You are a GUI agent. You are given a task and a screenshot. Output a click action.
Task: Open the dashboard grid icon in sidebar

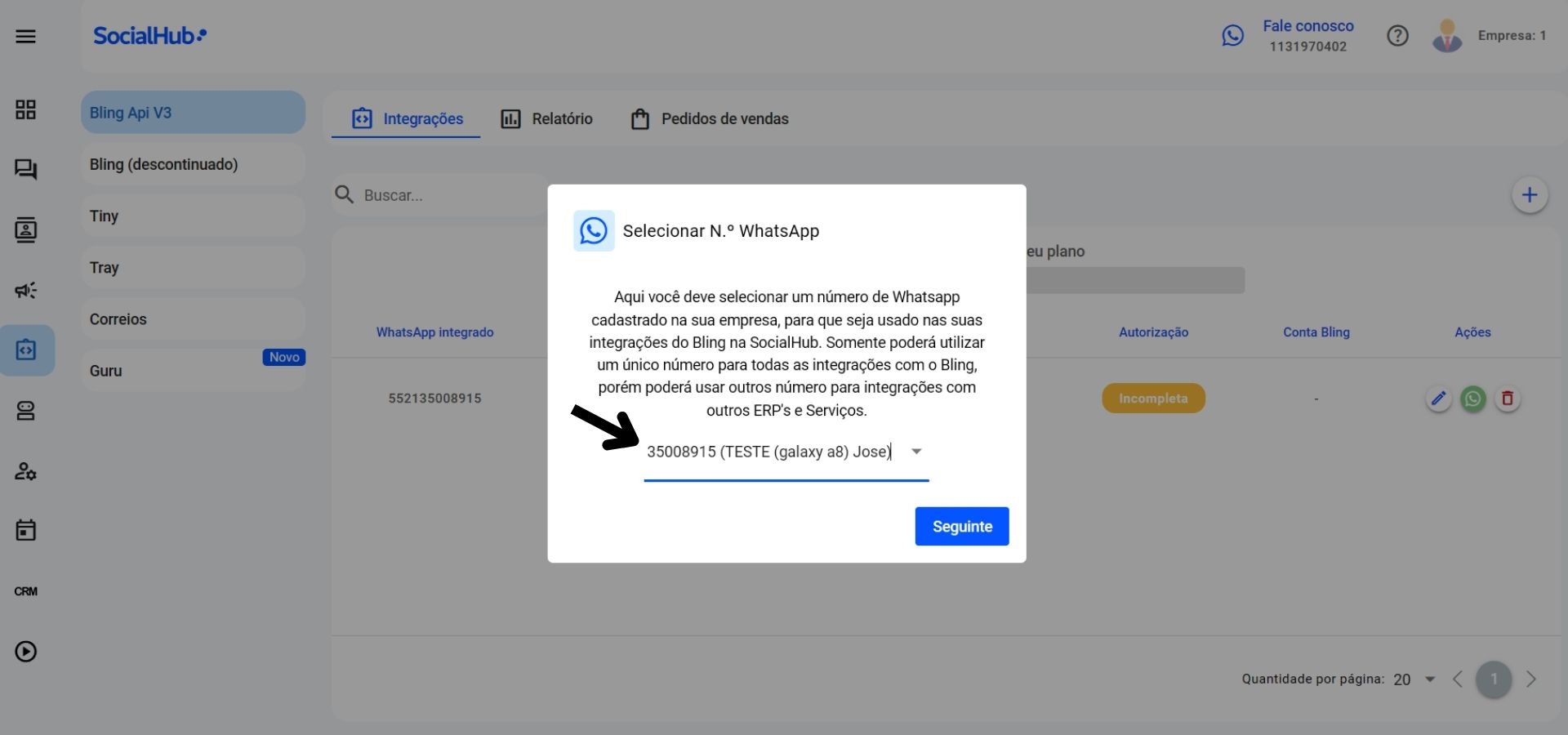click(x=25, y=109)
